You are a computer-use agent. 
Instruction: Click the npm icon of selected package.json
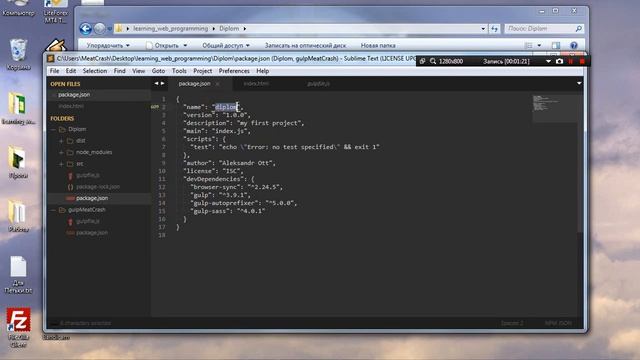(x=70, y=198)
